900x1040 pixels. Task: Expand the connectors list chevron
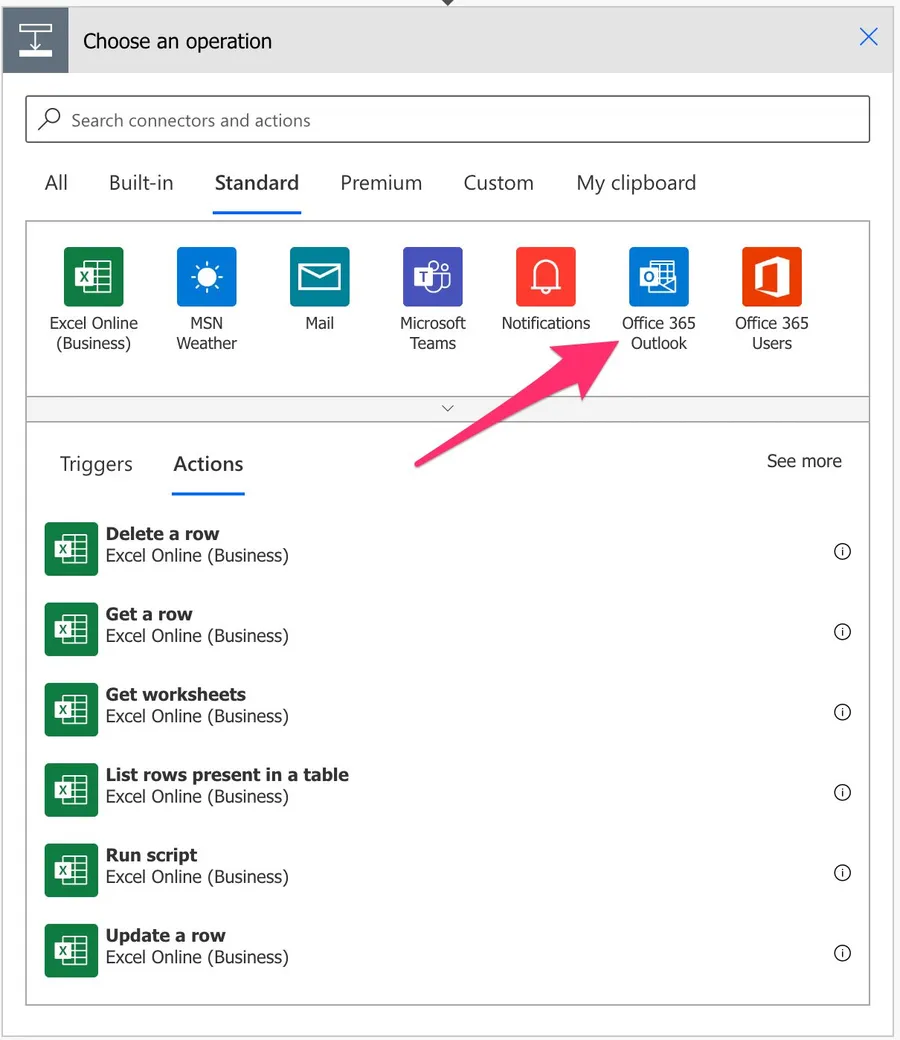(x=447, y=408)
